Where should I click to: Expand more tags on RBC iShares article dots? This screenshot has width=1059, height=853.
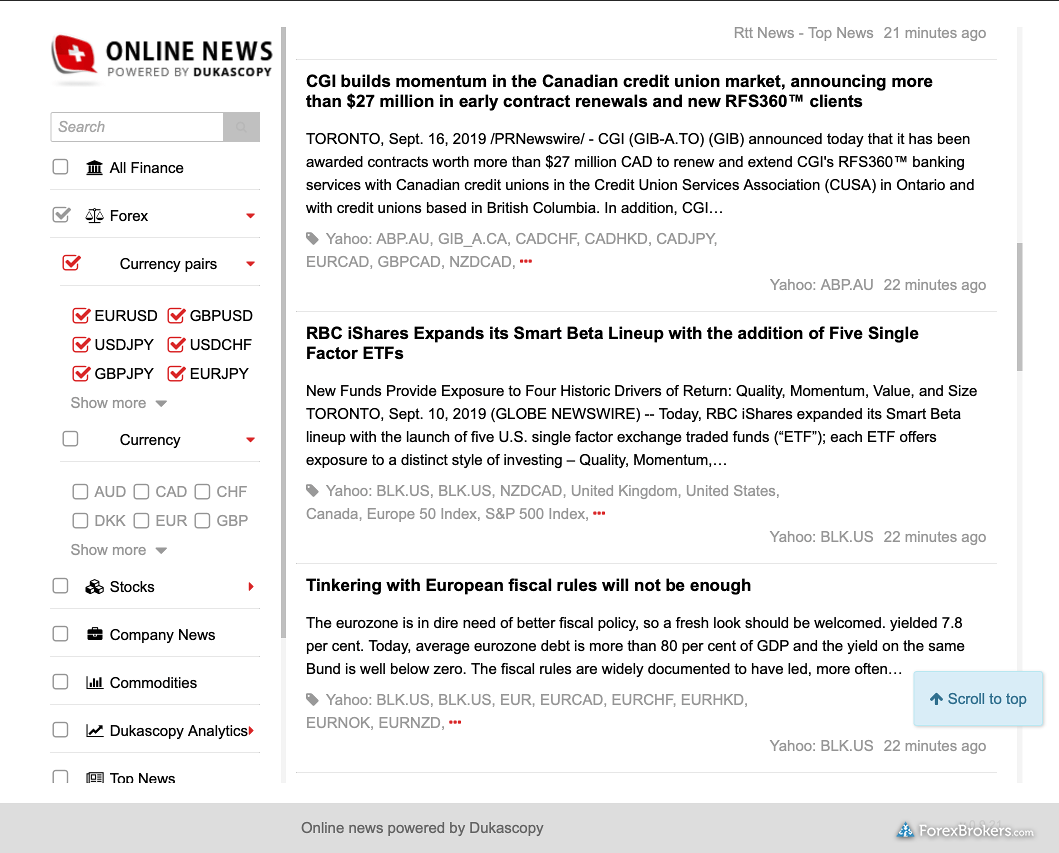click(599, 513)
